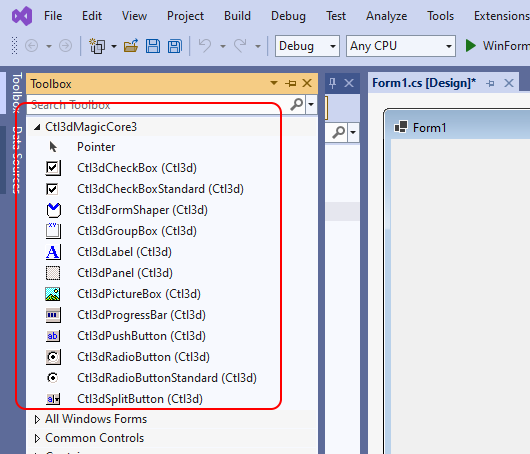Image resolution: width=530 pixels, height=454 pixels.
Task: Expand the All Windows Forms group
Action: (x=37, y=420)
